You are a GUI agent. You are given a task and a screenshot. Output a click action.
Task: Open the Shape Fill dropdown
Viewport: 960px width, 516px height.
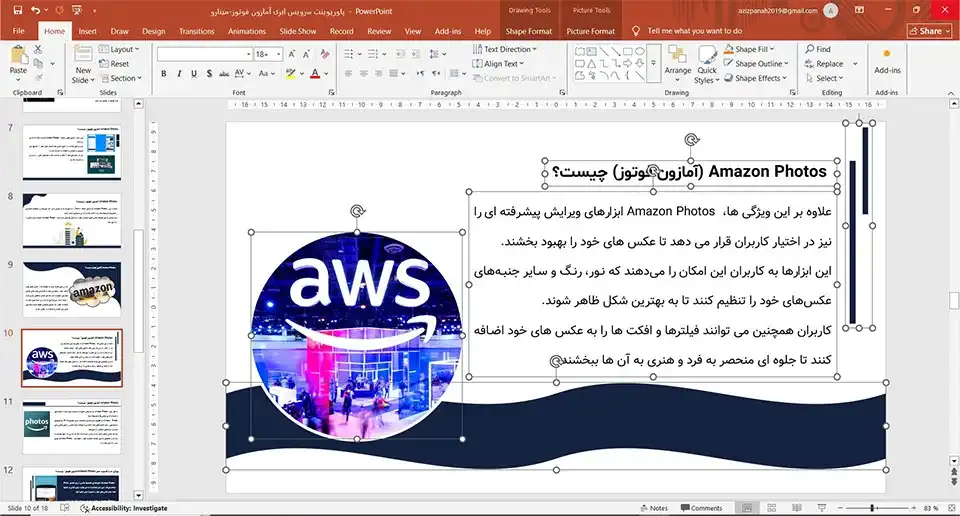point(749,49)
